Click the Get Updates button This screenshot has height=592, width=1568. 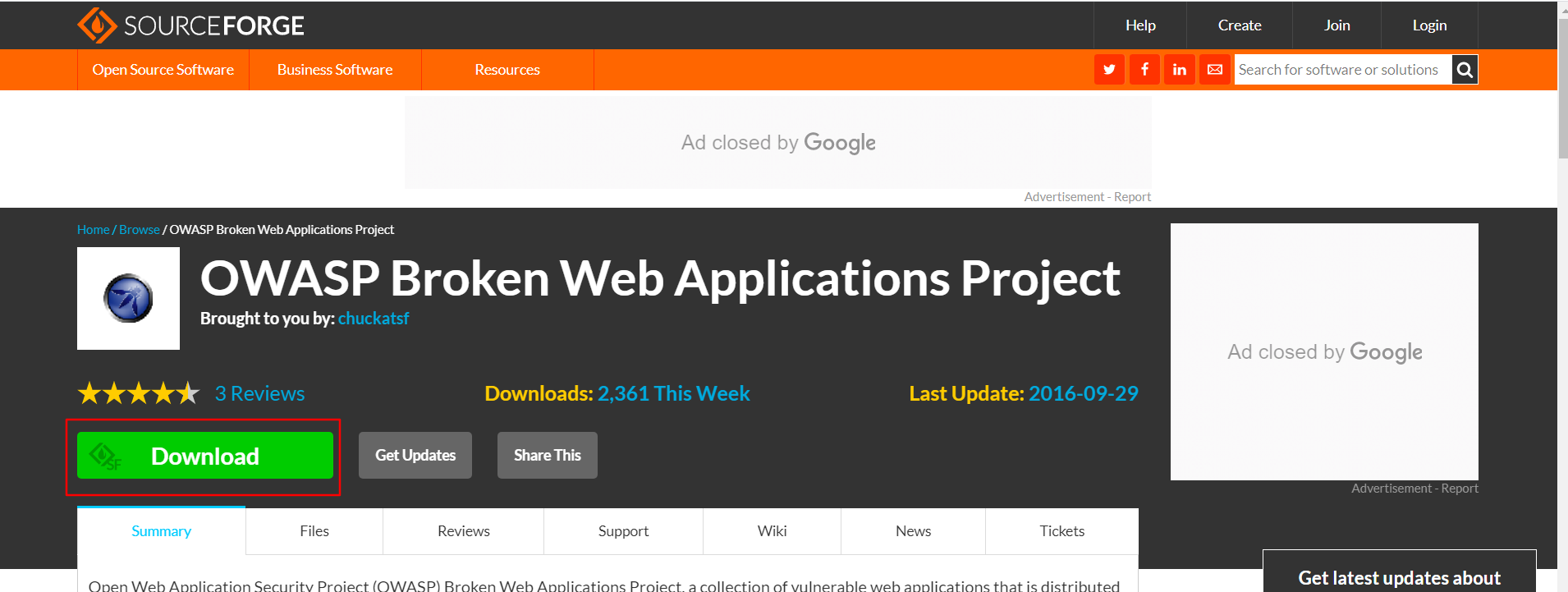click(x=415, y=455)
